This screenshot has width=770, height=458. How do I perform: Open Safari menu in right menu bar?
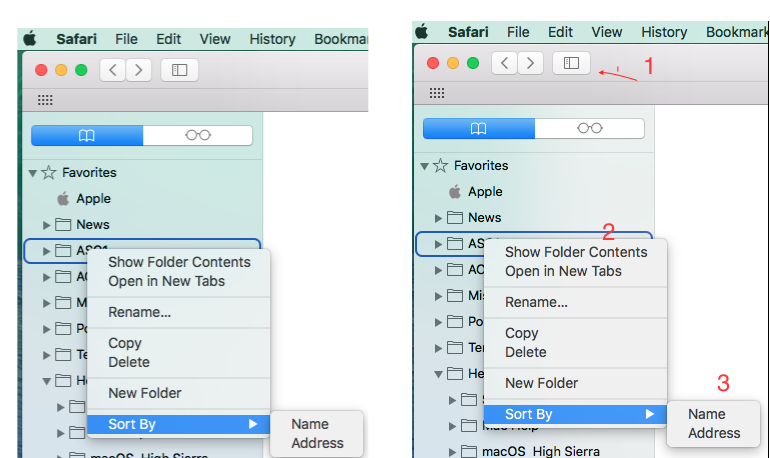click(x=468, y=32)
